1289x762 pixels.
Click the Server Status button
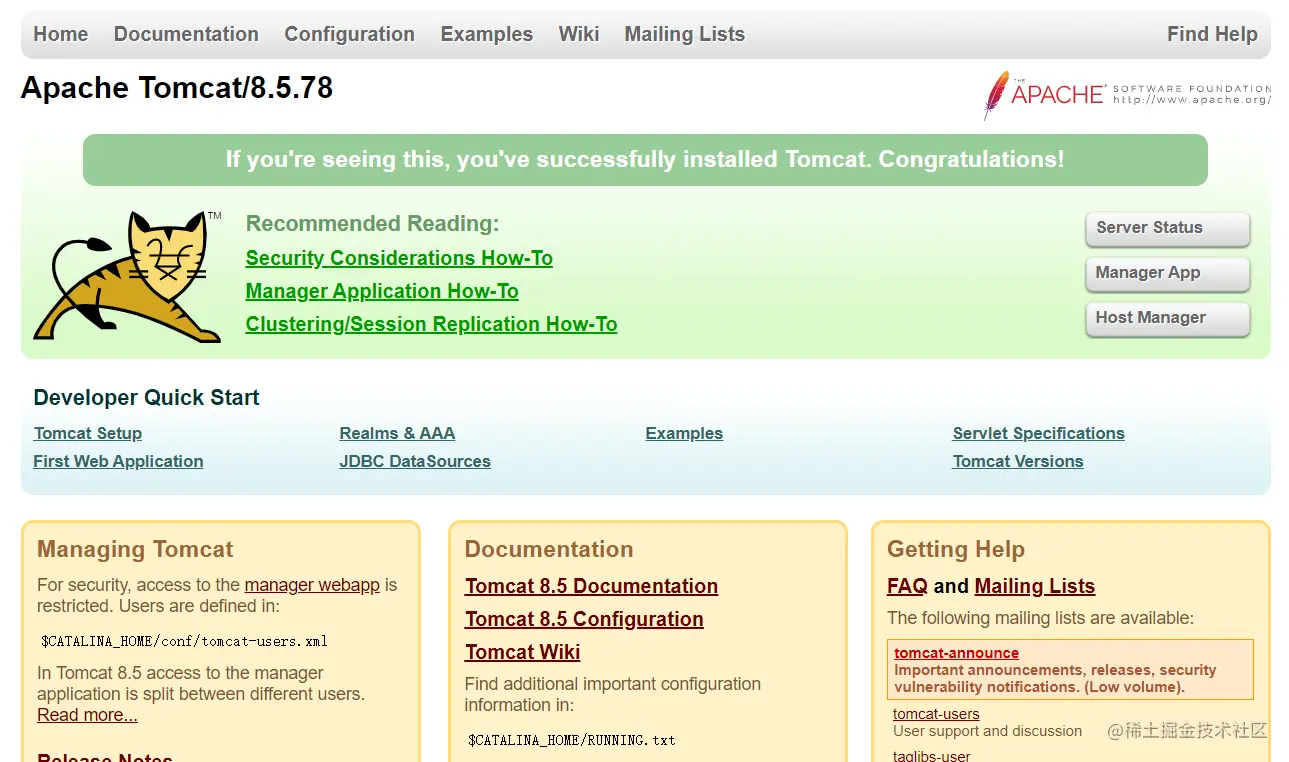1167,228
